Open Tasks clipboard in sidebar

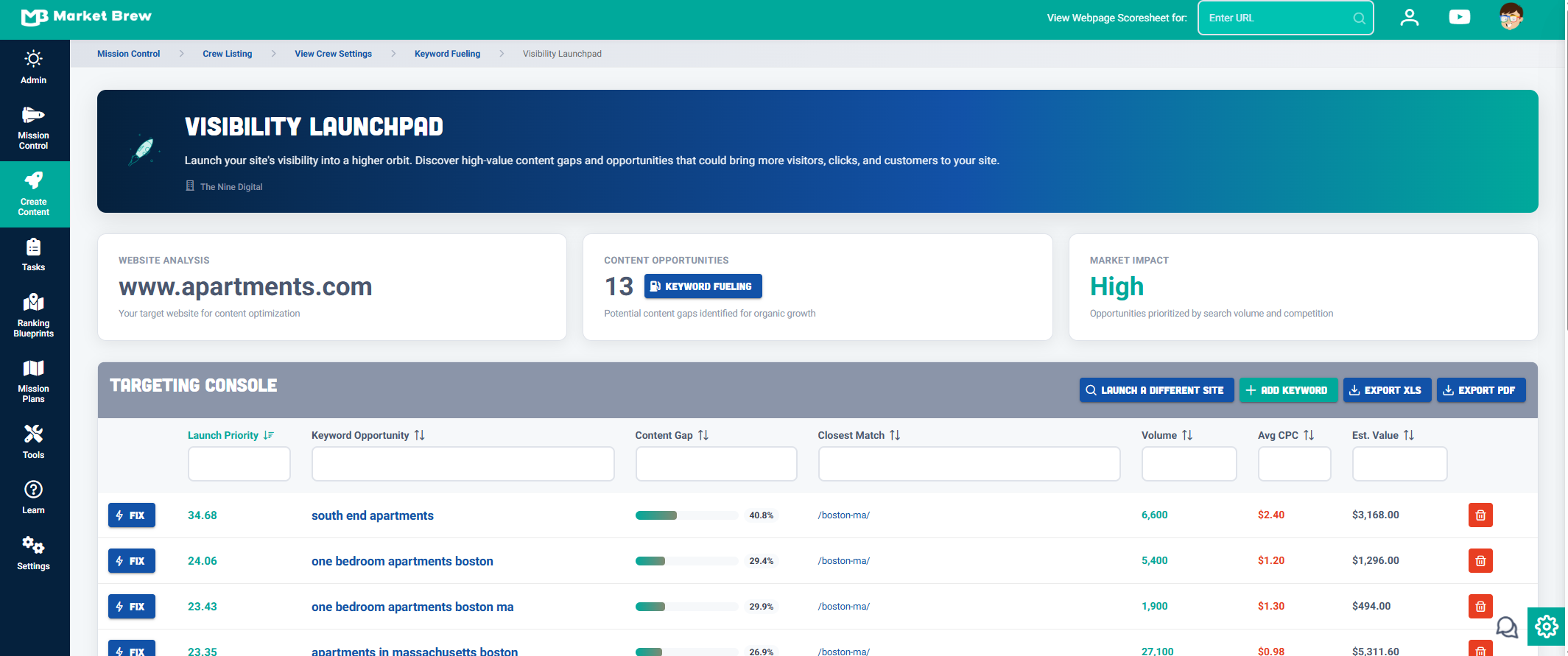click(34, 255)
